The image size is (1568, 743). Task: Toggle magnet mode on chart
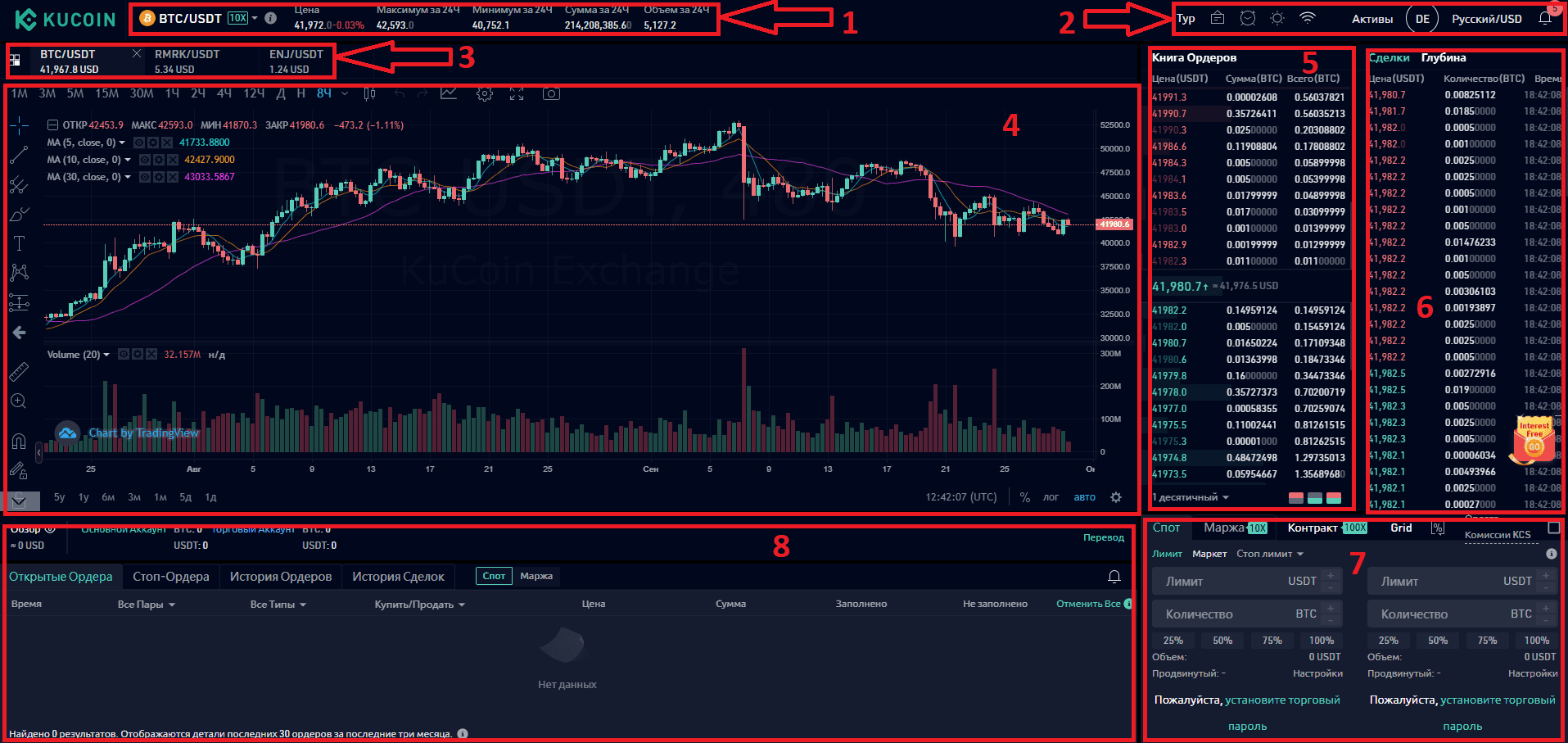pos(19,442)
